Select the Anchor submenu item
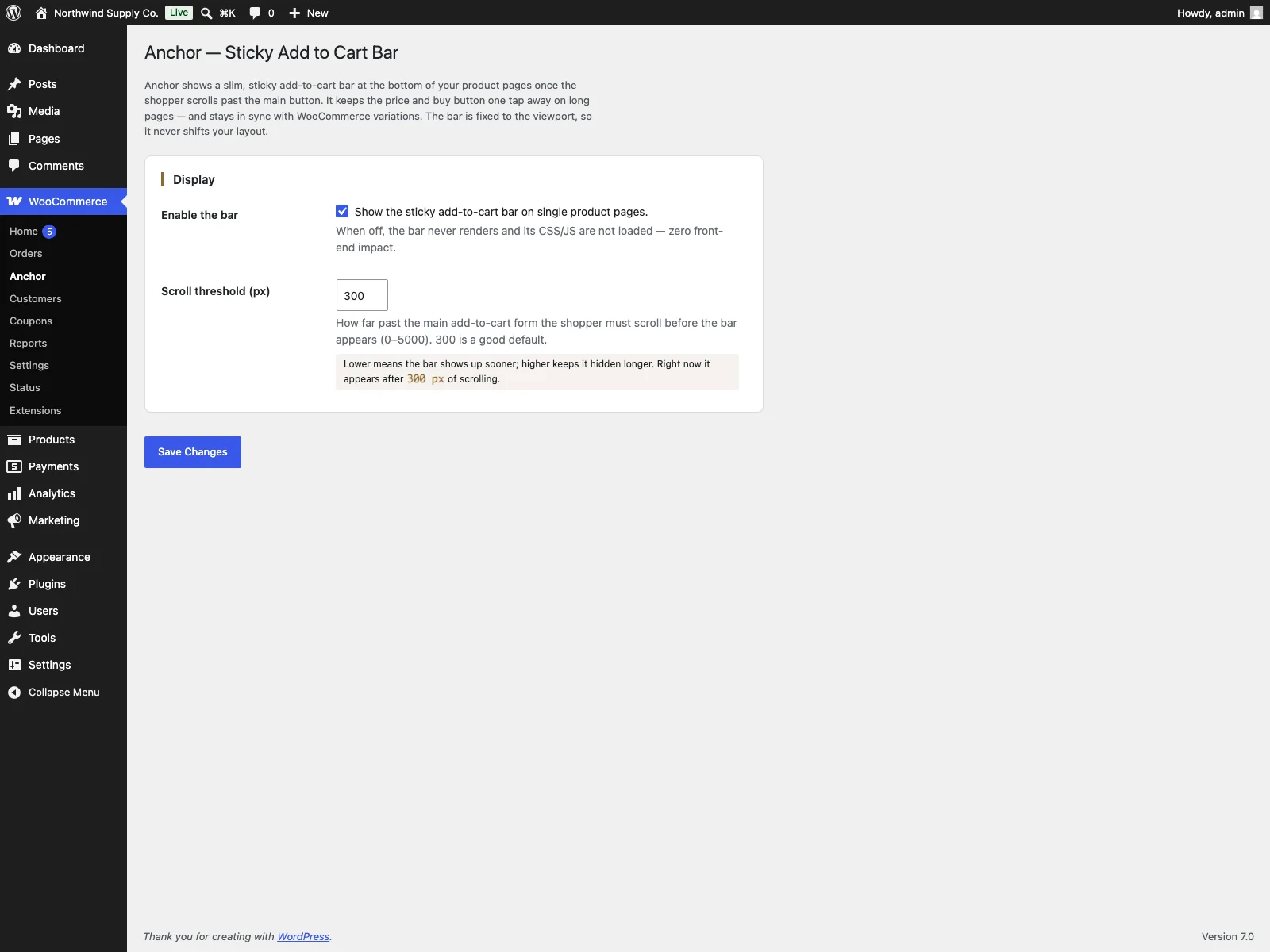Screen dimensions: 1270x952 [28, 276]
